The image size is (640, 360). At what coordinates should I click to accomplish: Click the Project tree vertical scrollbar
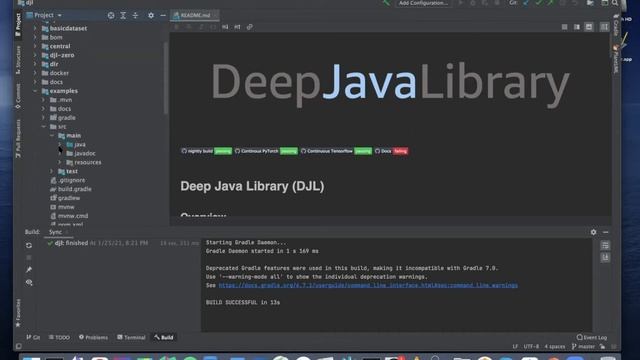[166, 78]
